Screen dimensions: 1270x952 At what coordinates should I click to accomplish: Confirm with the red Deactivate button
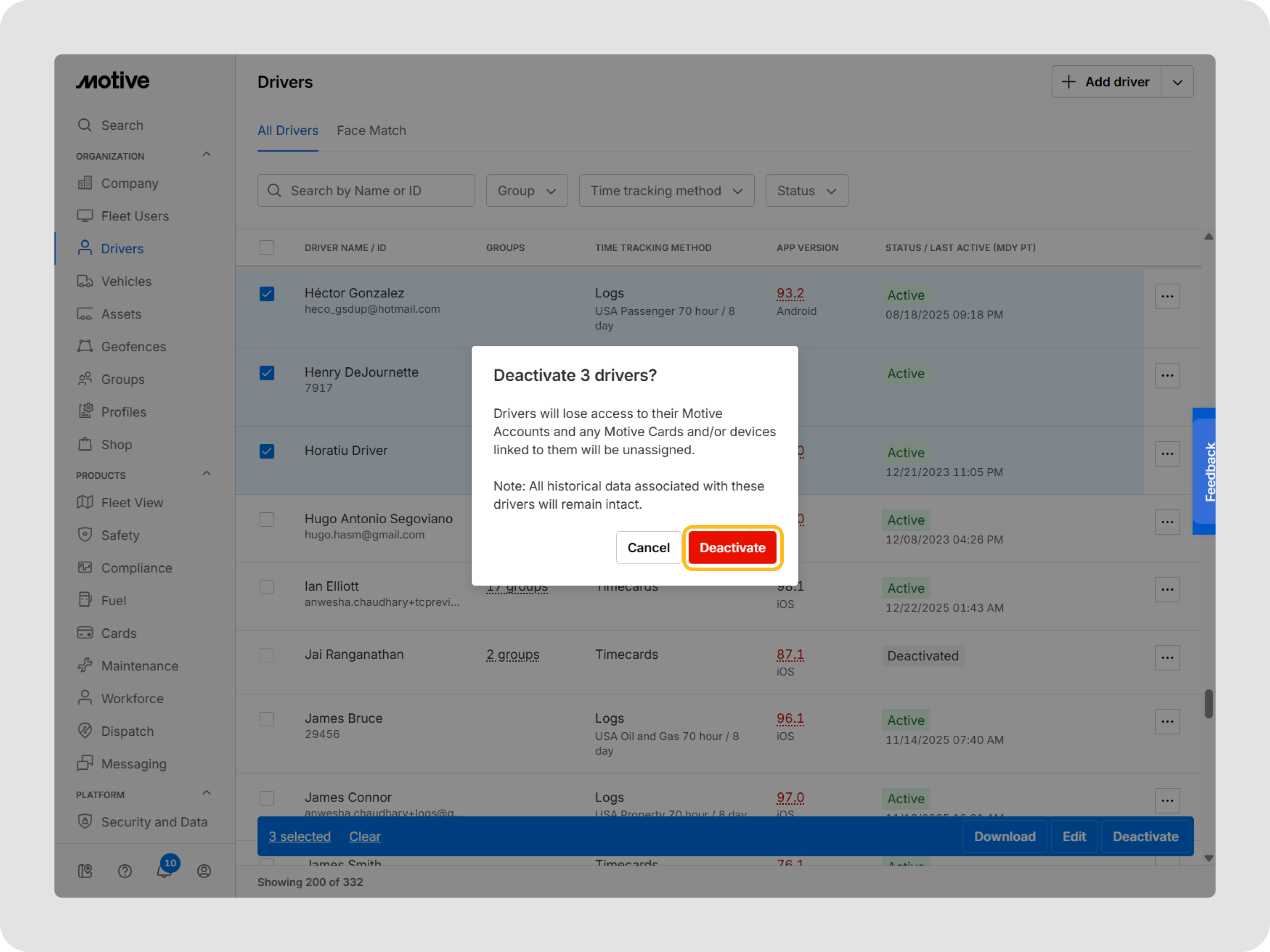pyautogui.click(x=732, y=548)
